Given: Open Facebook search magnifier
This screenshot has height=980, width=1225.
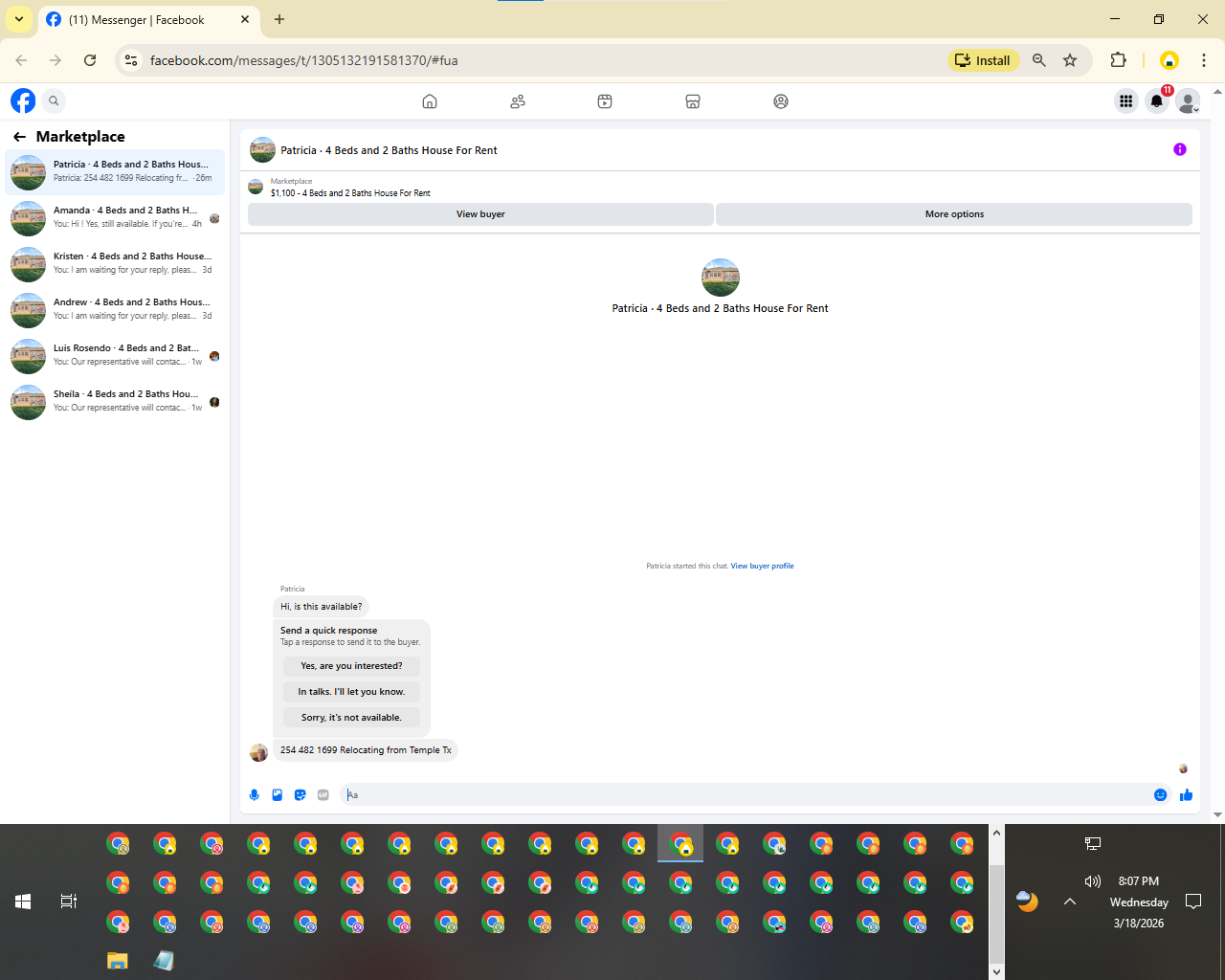Looking at the screenshot, I should (x=54, y=100).
